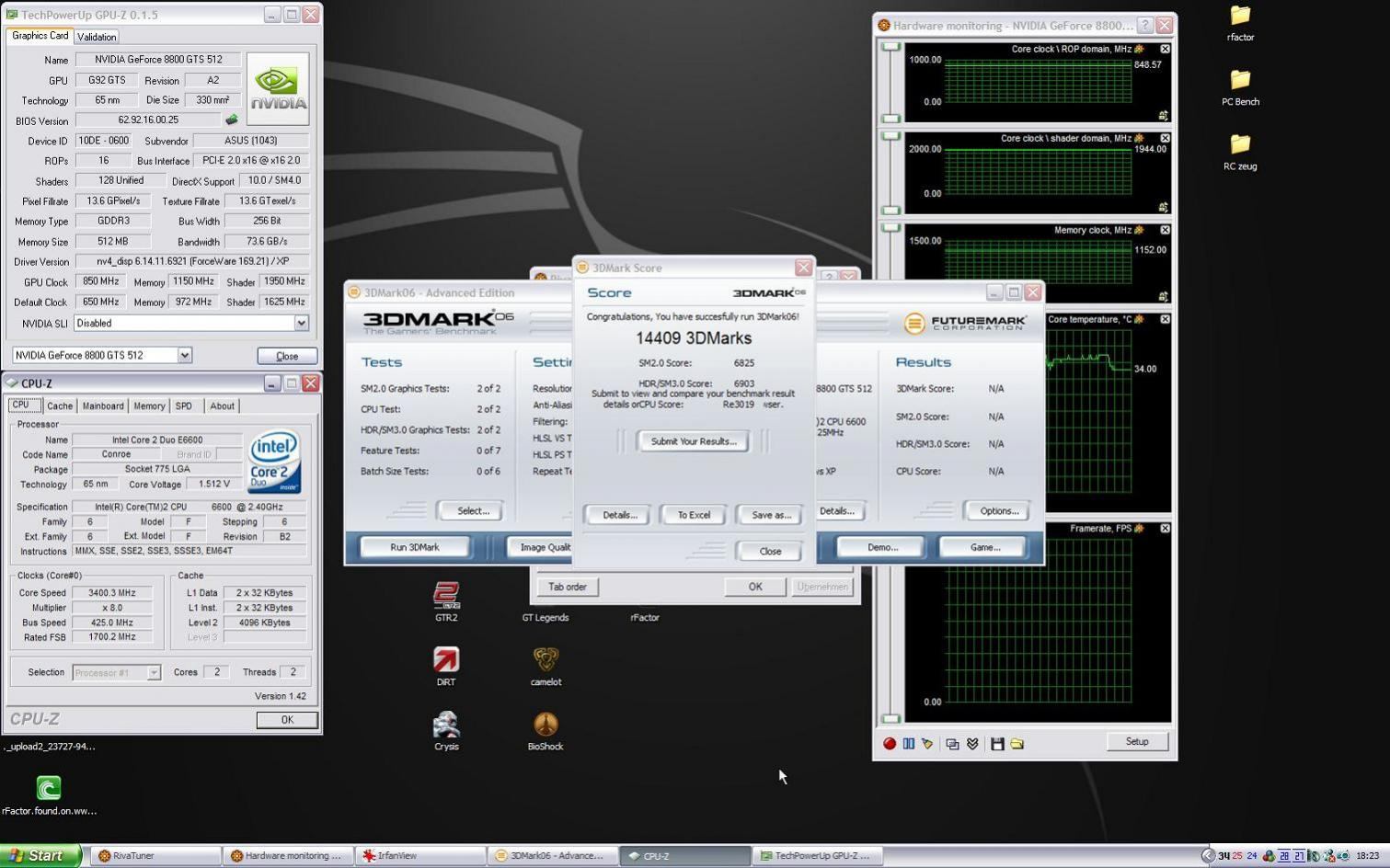Open the Mainboard tab in CPU-Z

point(103,405)
